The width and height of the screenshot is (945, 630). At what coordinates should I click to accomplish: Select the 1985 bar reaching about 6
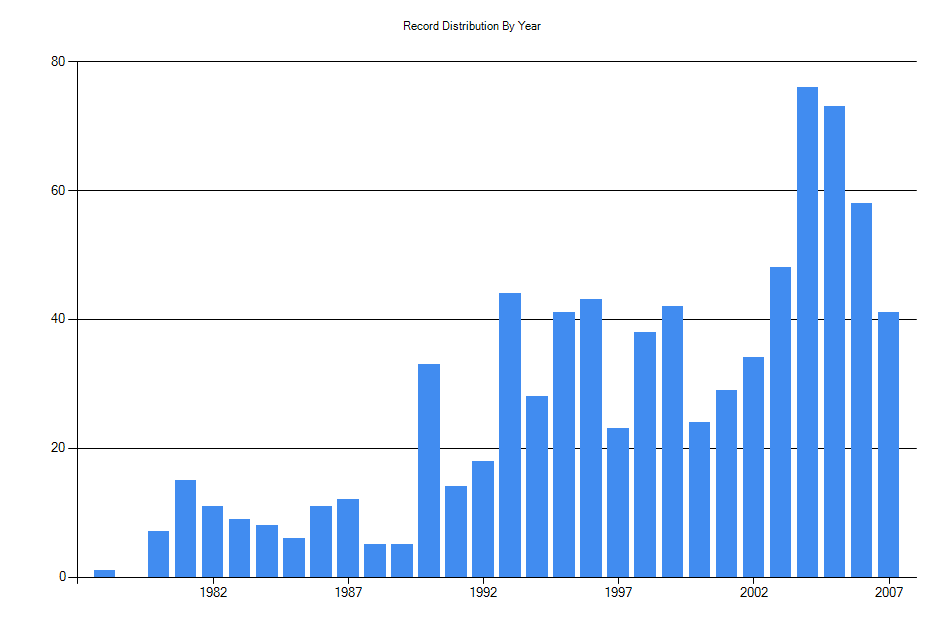coord(294,558)
